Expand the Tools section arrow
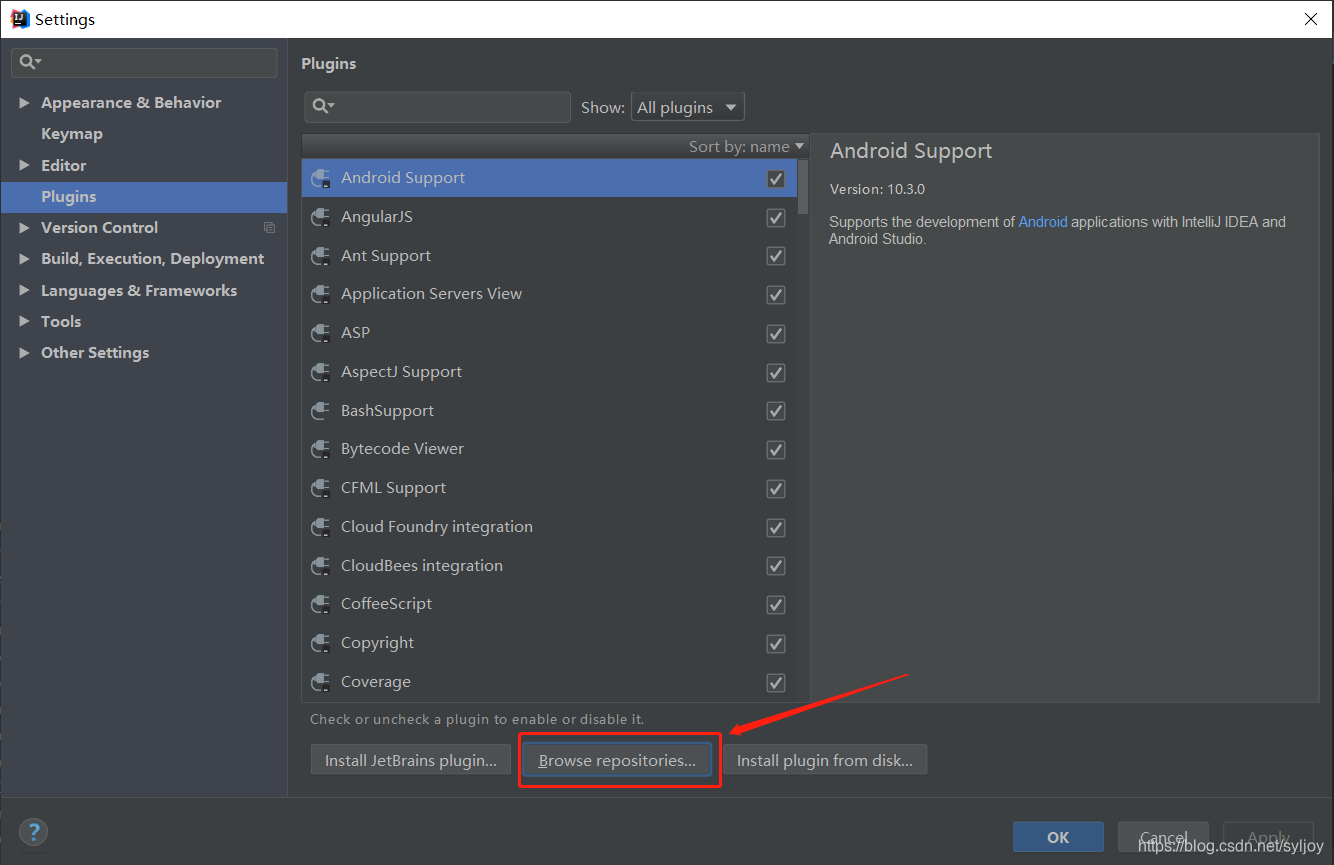Image resolution: width=1334 pixels, height=865 pixels. pos(24,321)
